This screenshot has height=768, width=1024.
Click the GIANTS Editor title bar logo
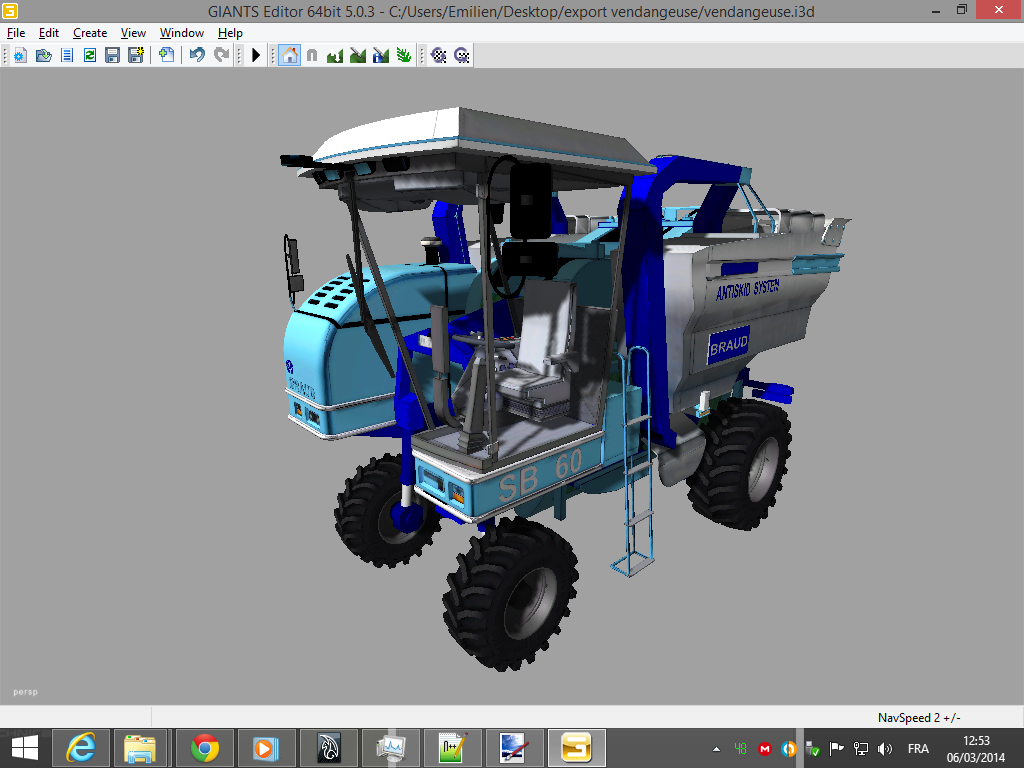[10, 10]
